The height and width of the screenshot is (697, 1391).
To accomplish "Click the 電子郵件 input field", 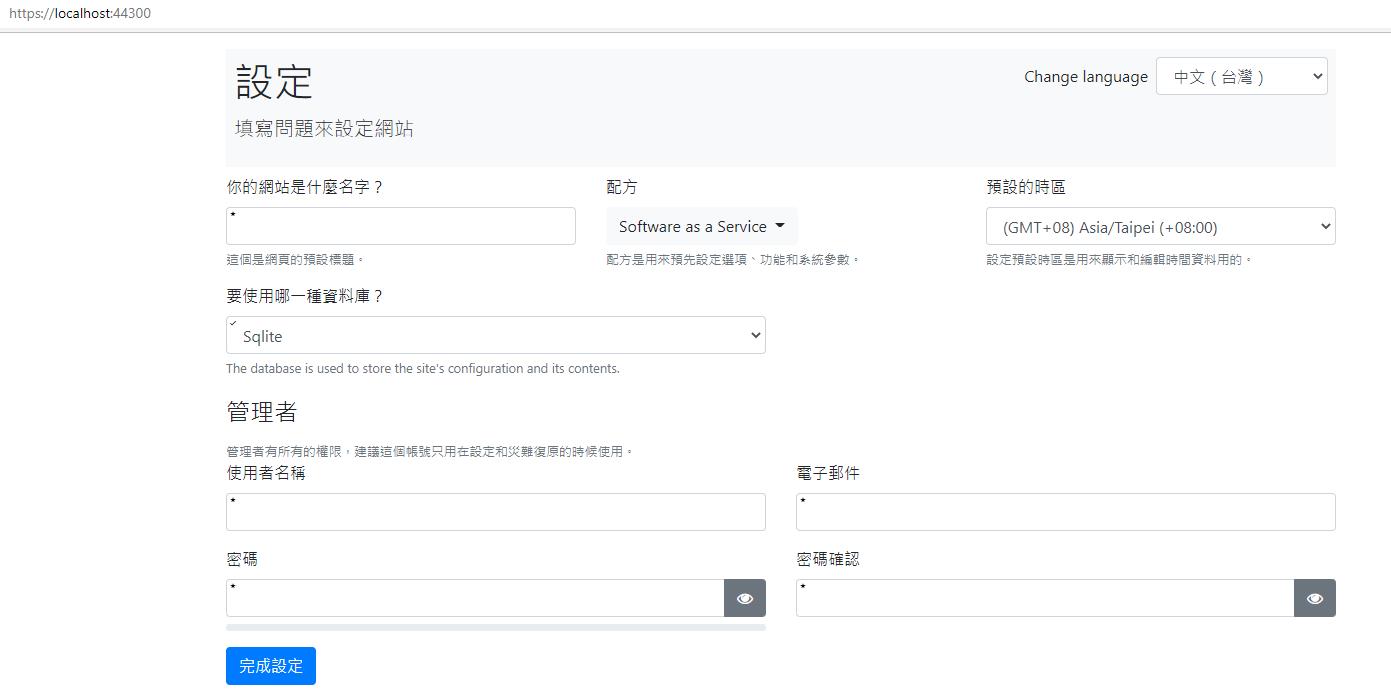I will tap(1066, 512).
